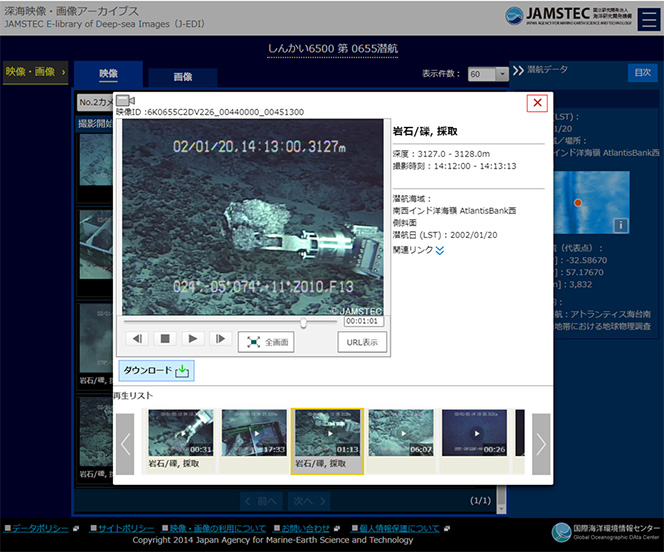Click the (1/1) page indicator

pyautogui.click(x=480, y=500)
